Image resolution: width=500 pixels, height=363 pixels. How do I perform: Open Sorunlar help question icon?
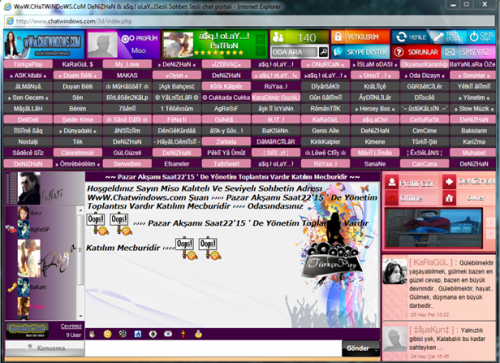click(399, 52)
